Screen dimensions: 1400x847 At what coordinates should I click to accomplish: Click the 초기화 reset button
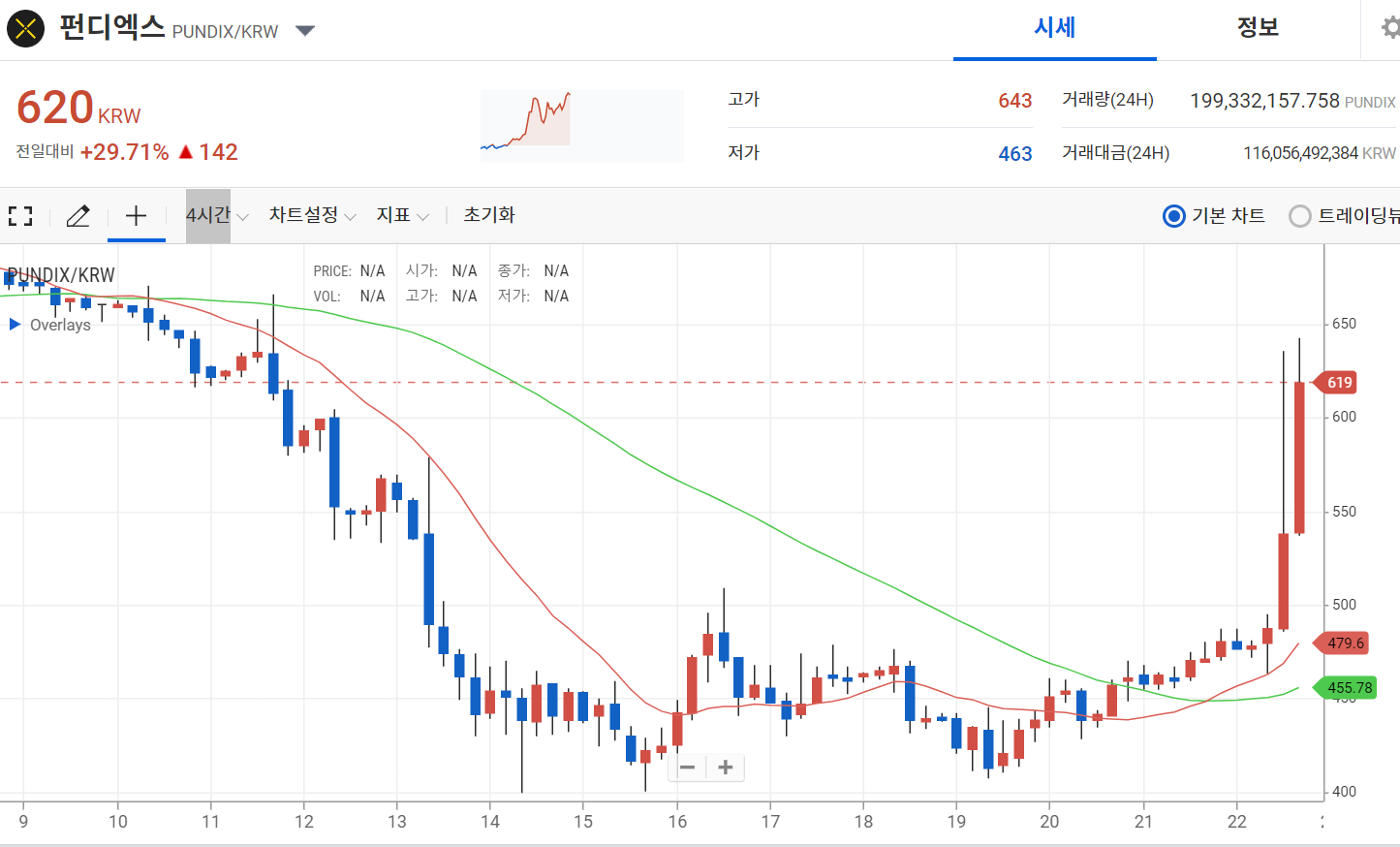click(x=489, y=215)
